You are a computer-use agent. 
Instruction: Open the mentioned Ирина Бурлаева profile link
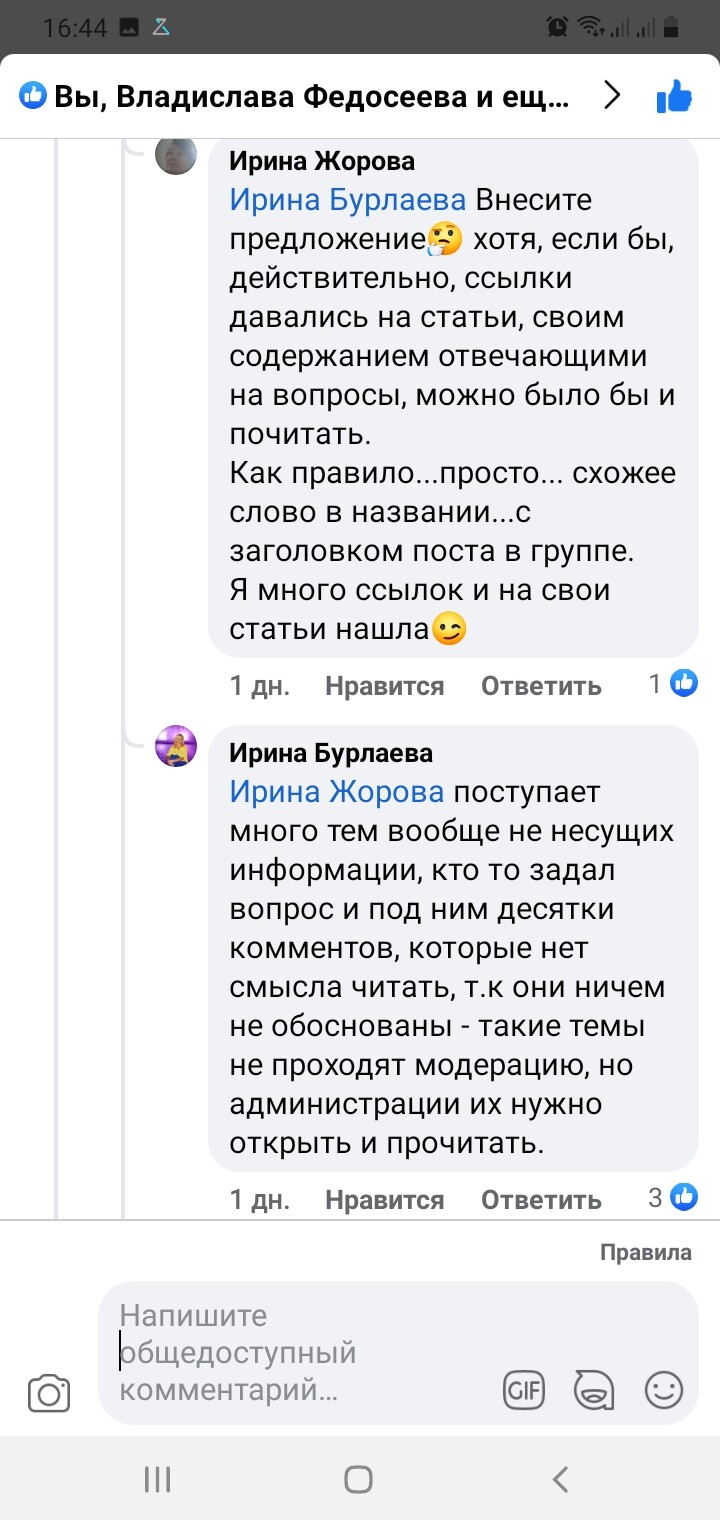[x=347, y=200]
